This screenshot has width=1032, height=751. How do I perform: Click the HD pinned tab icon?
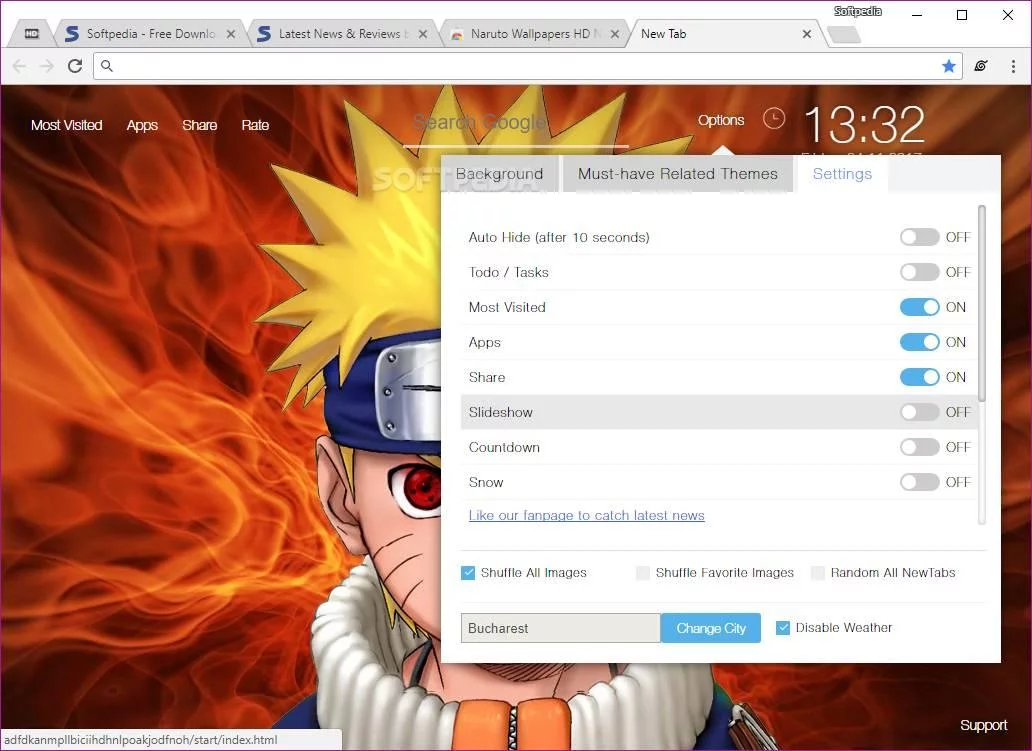pos(32,34)
